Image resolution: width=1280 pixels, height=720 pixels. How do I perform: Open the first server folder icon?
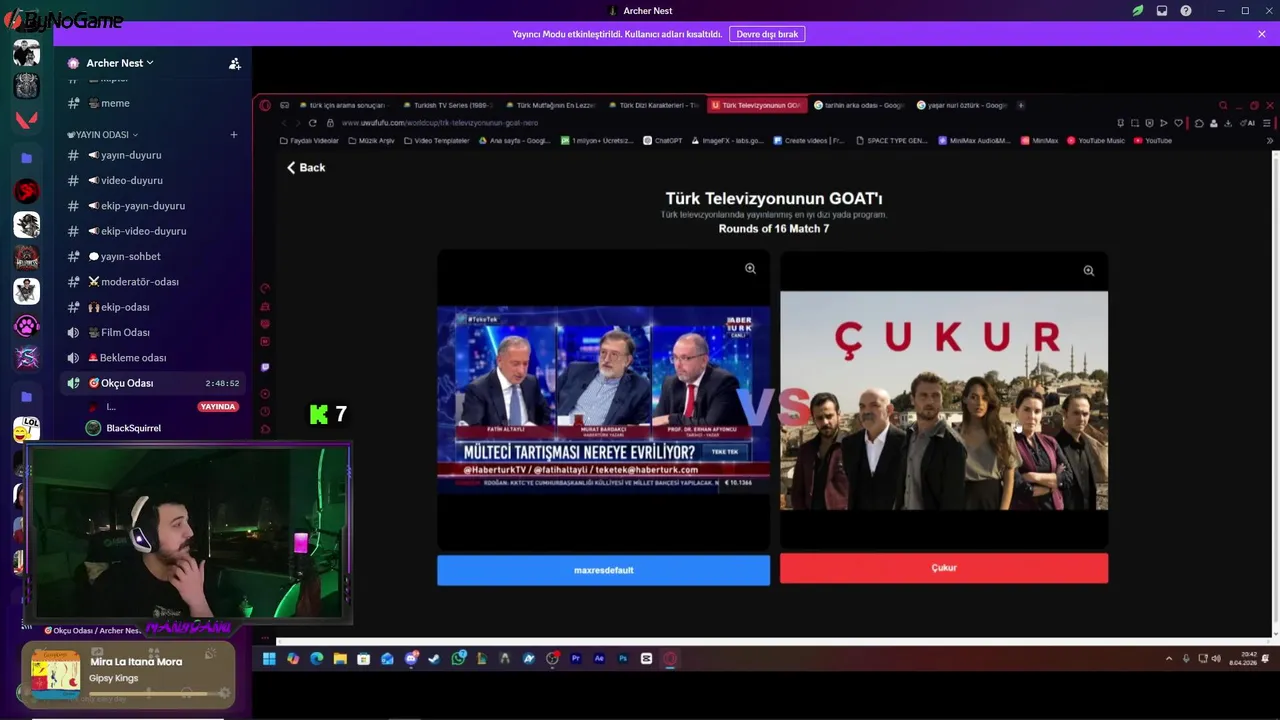point(27,158)
